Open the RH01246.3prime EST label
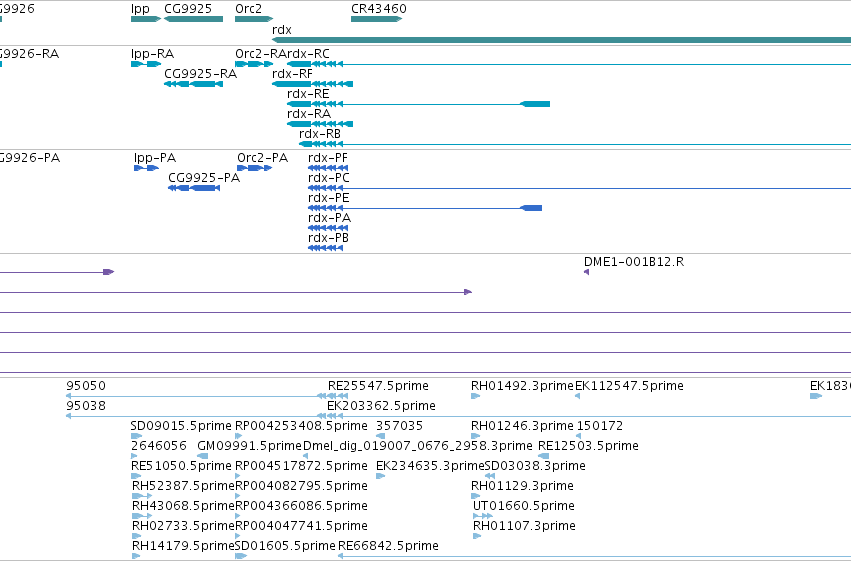This screenshot has height=561, width=851. pyautogui.click(x=522, y=426)
